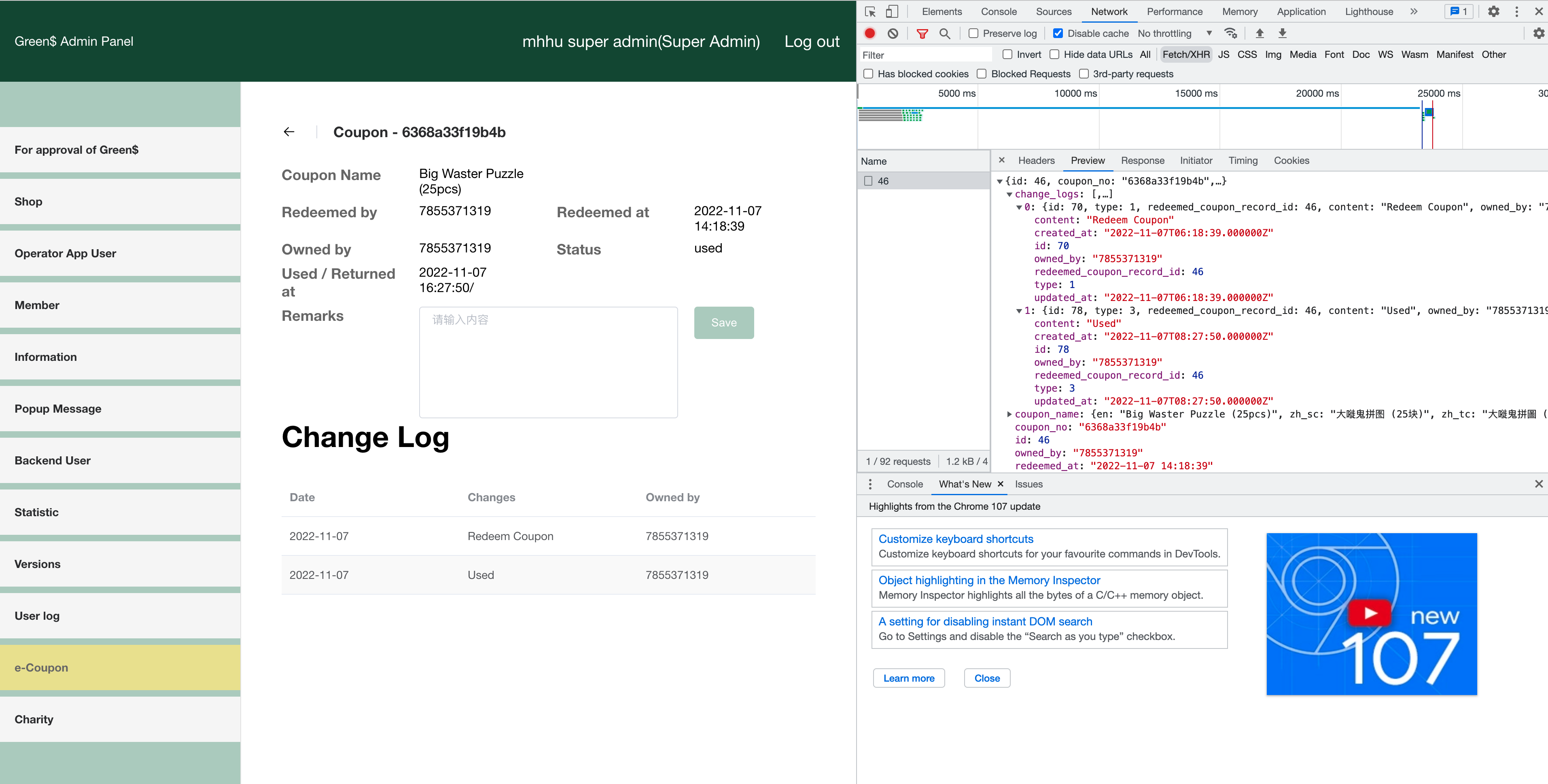The width and height of the screenshot is (1548, 784).
Task: Open the Console tab in DevTools
Action: (x=998, y=11)
